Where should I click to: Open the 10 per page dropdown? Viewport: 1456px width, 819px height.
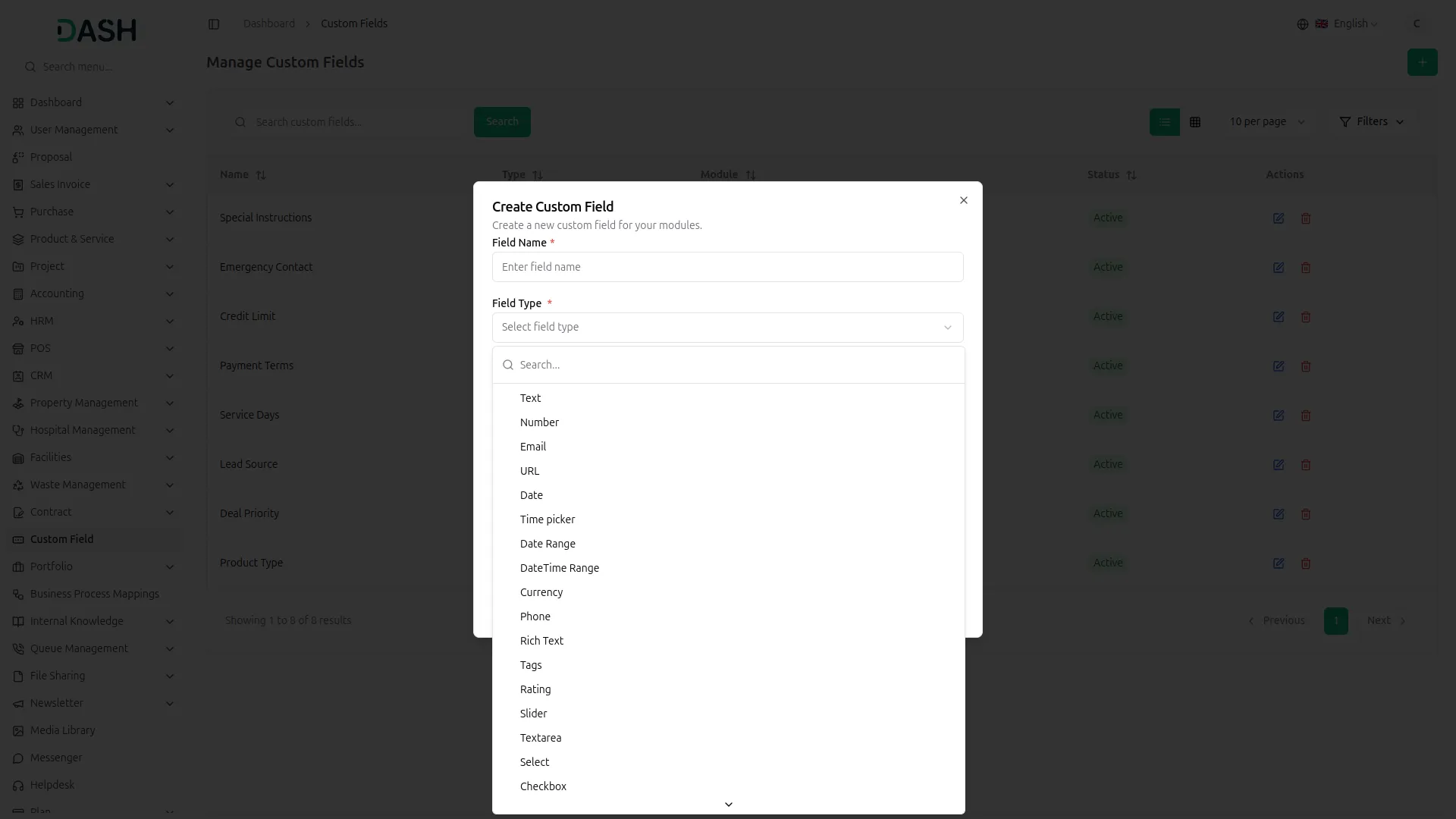pyautogui.click(x=1266, y=121)
